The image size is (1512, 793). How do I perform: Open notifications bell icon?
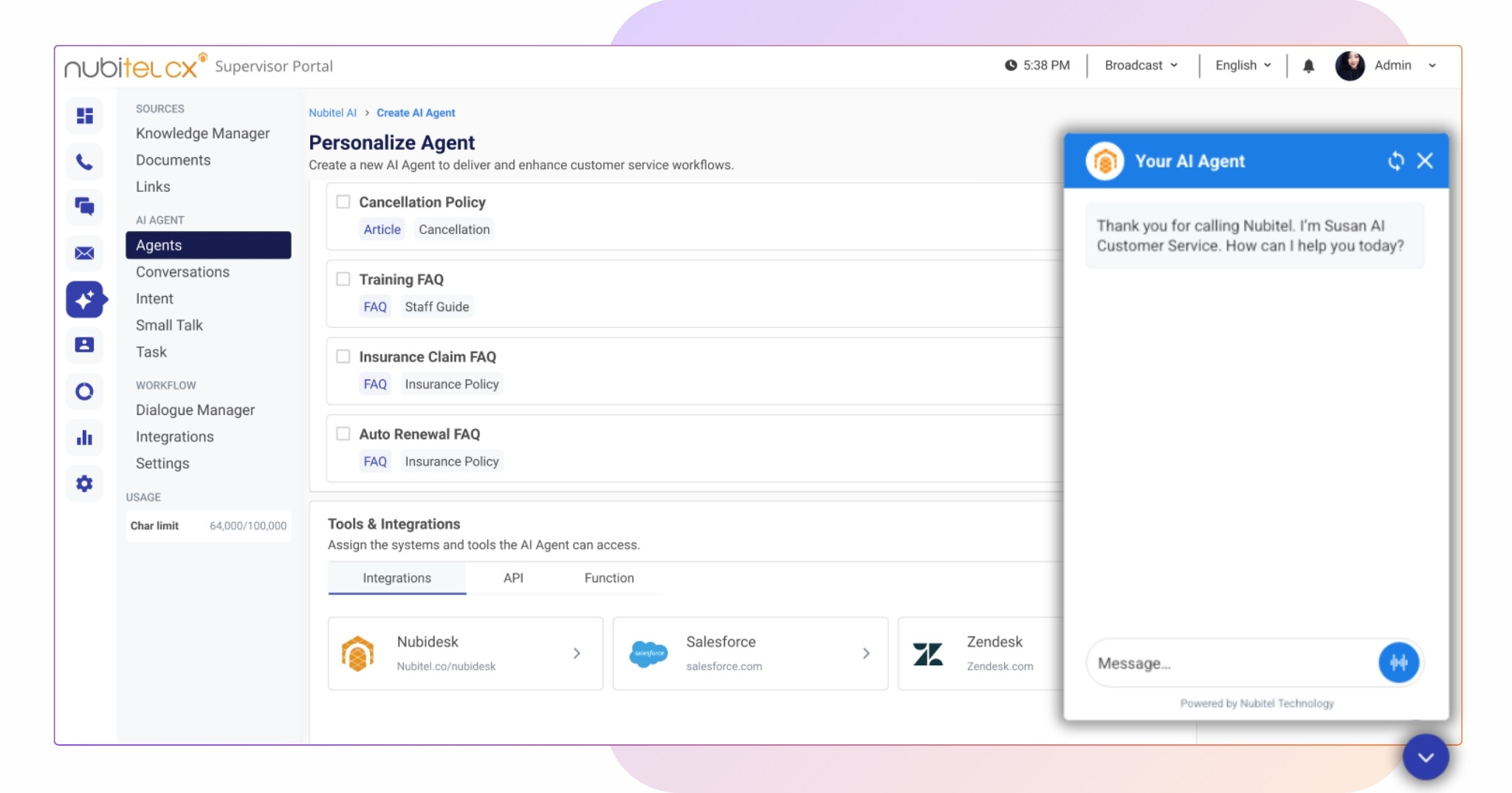click(x=1308, y=66)
